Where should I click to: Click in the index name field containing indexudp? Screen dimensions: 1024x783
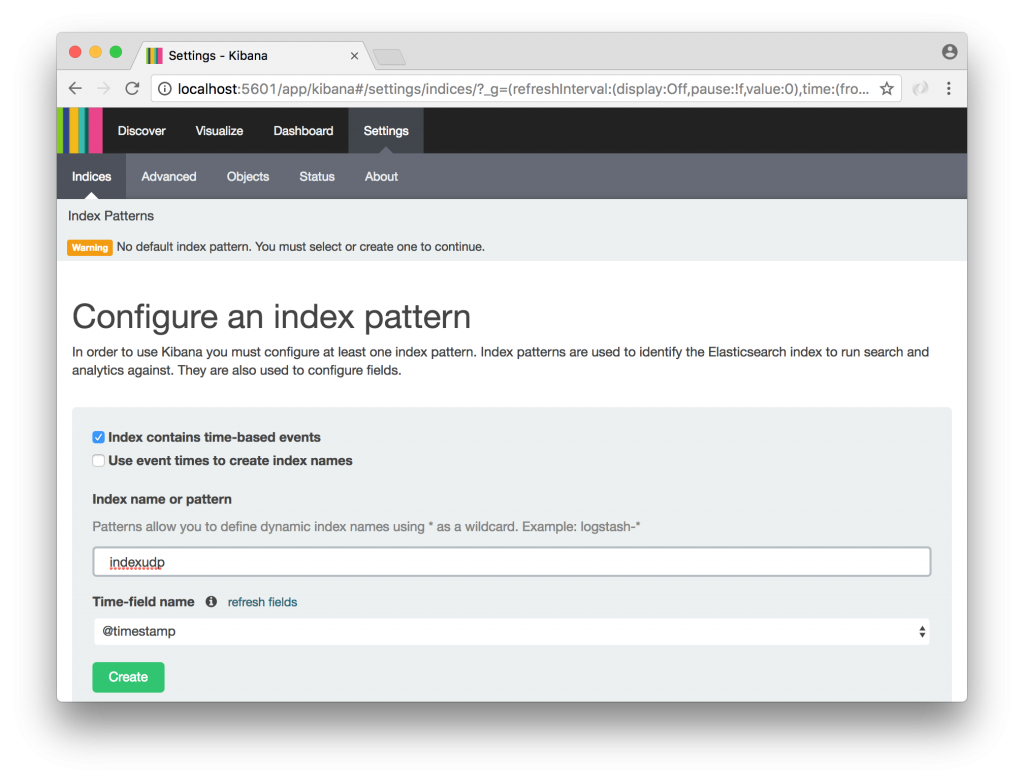coord(512,562)
